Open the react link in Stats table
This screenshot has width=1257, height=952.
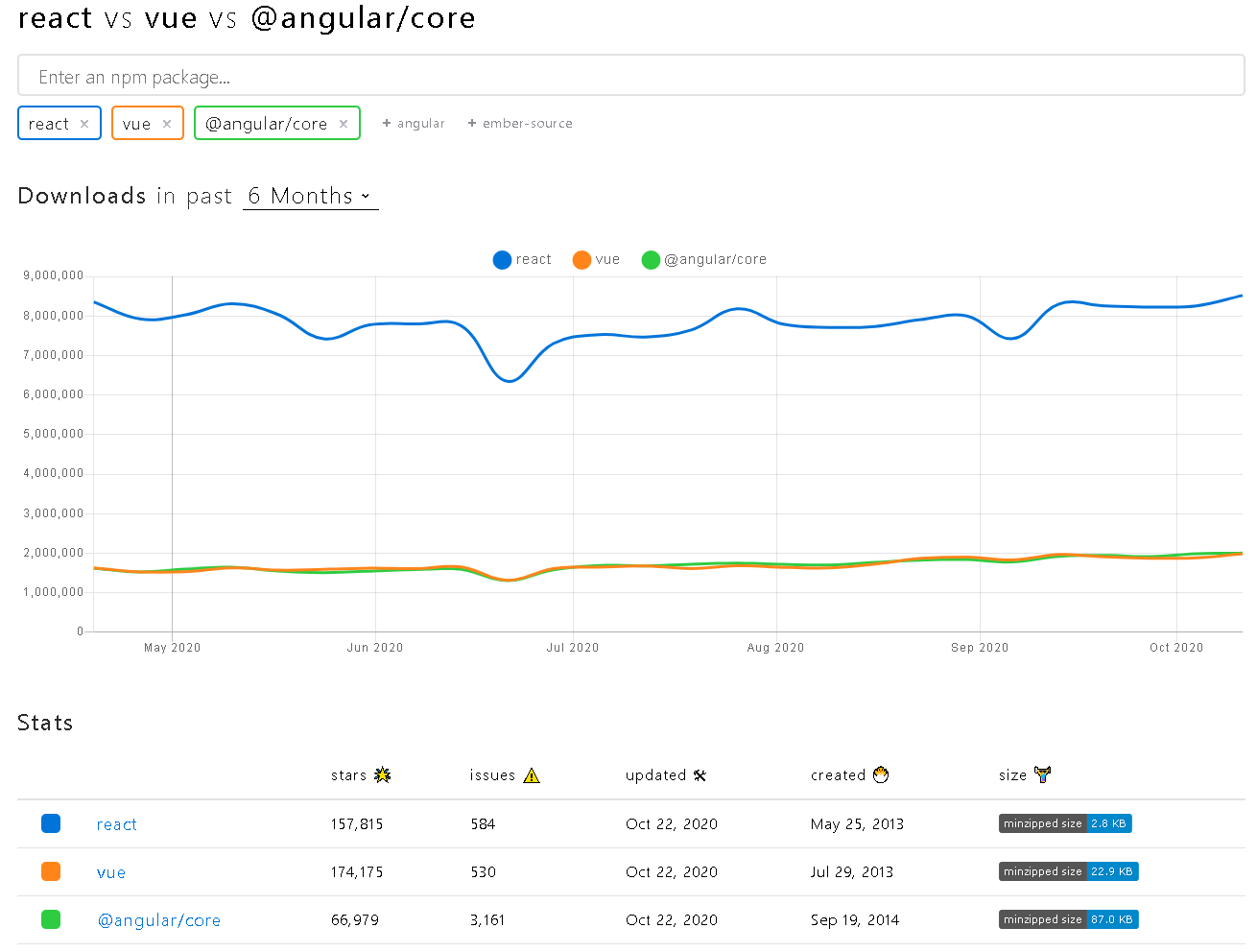(117, 824)
